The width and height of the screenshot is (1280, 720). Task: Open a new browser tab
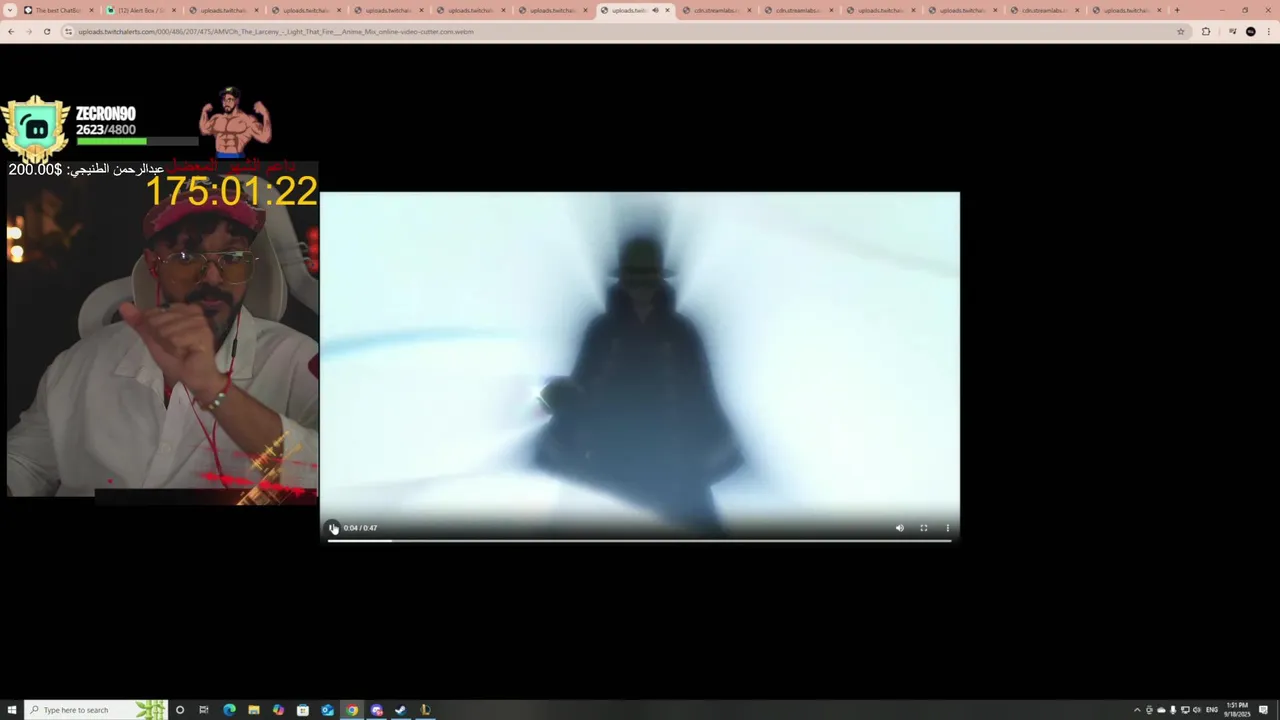[1176, 10]
